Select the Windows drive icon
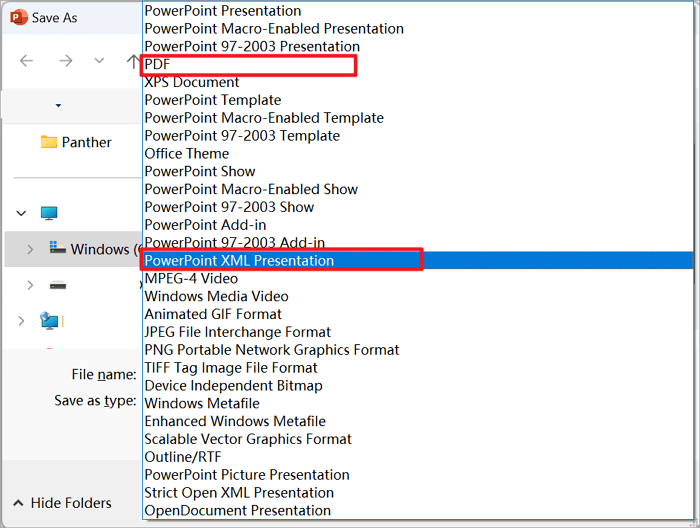700x528 pixels. (x=58, y=247)
